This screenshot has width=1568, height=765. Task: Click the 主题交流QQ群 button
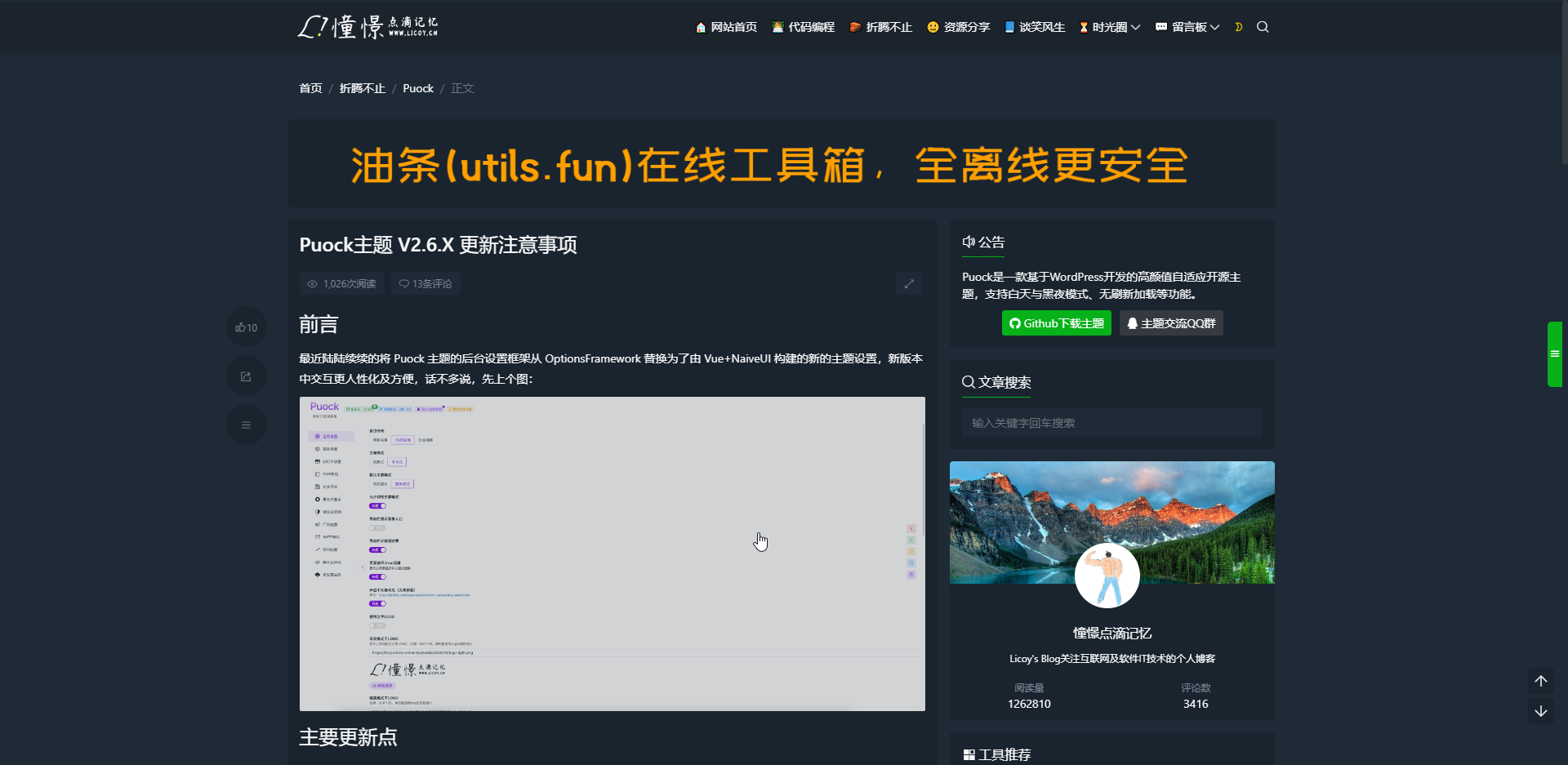coord(1170,322)
